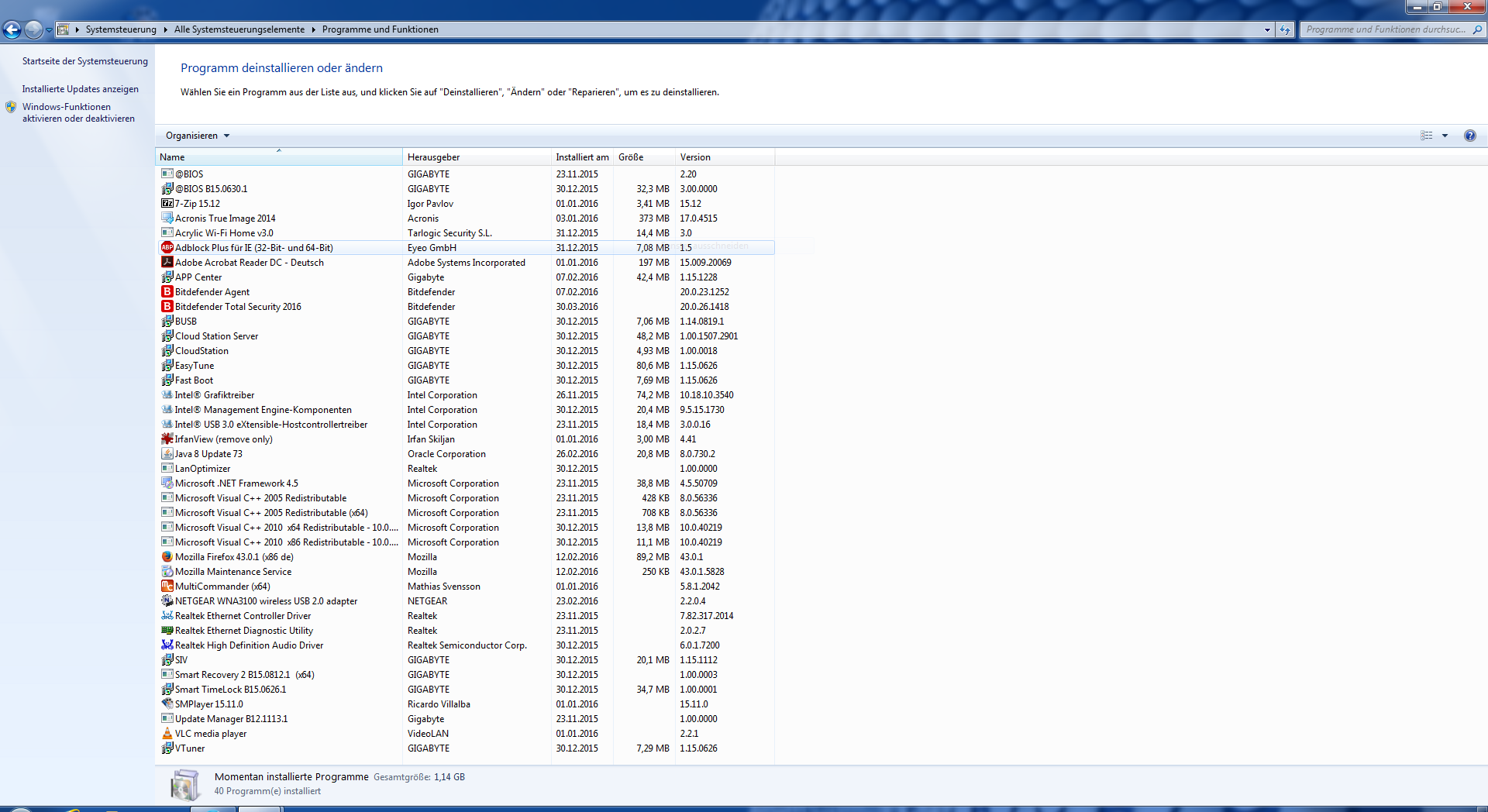The width and height of the screenshot is (1488, 812).
Task: Click the installed programs icon in details pane
Action: tap(185, 784)
